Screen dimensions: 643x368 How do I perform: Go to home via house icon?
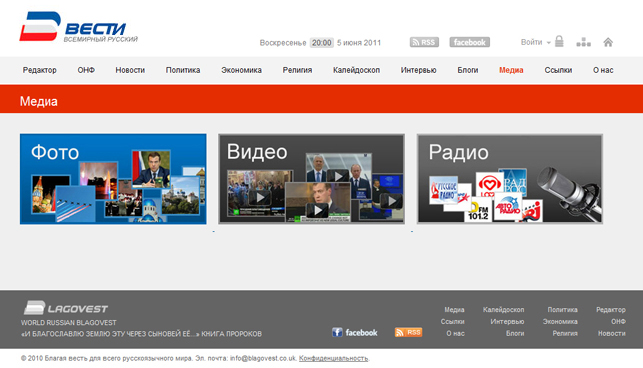(x=608, y=42)
